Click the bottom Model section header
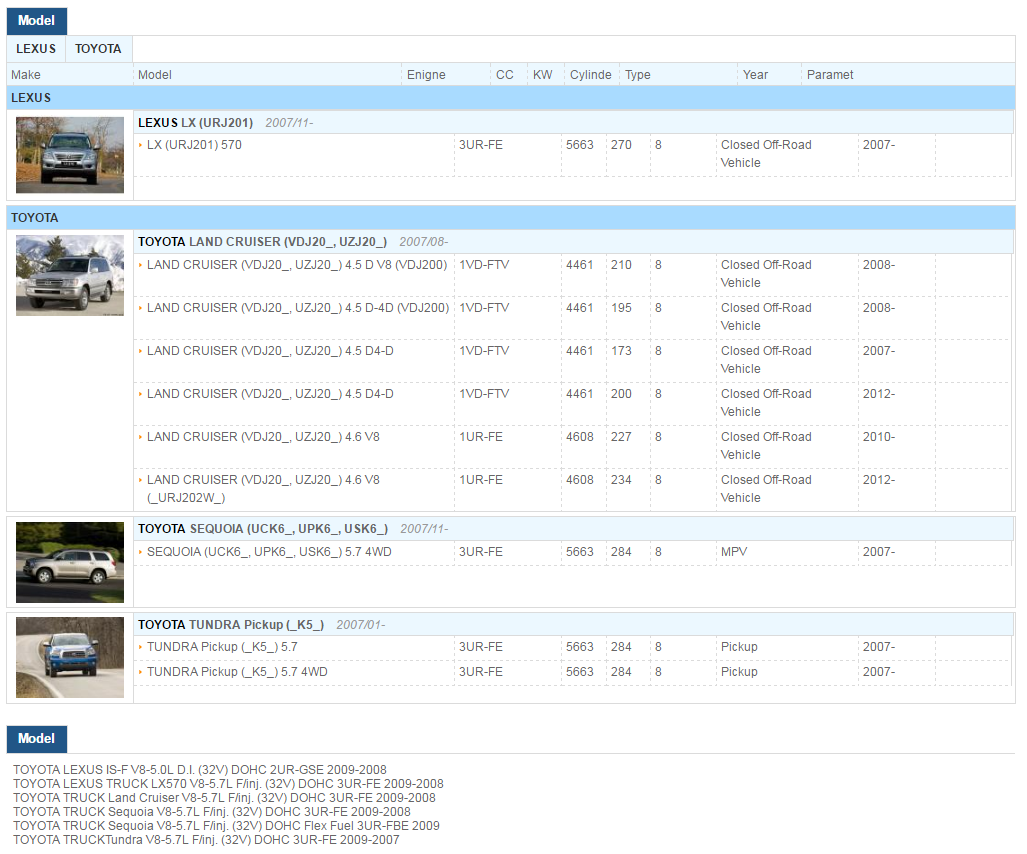The image size is (1027, 854). [37, 739]
